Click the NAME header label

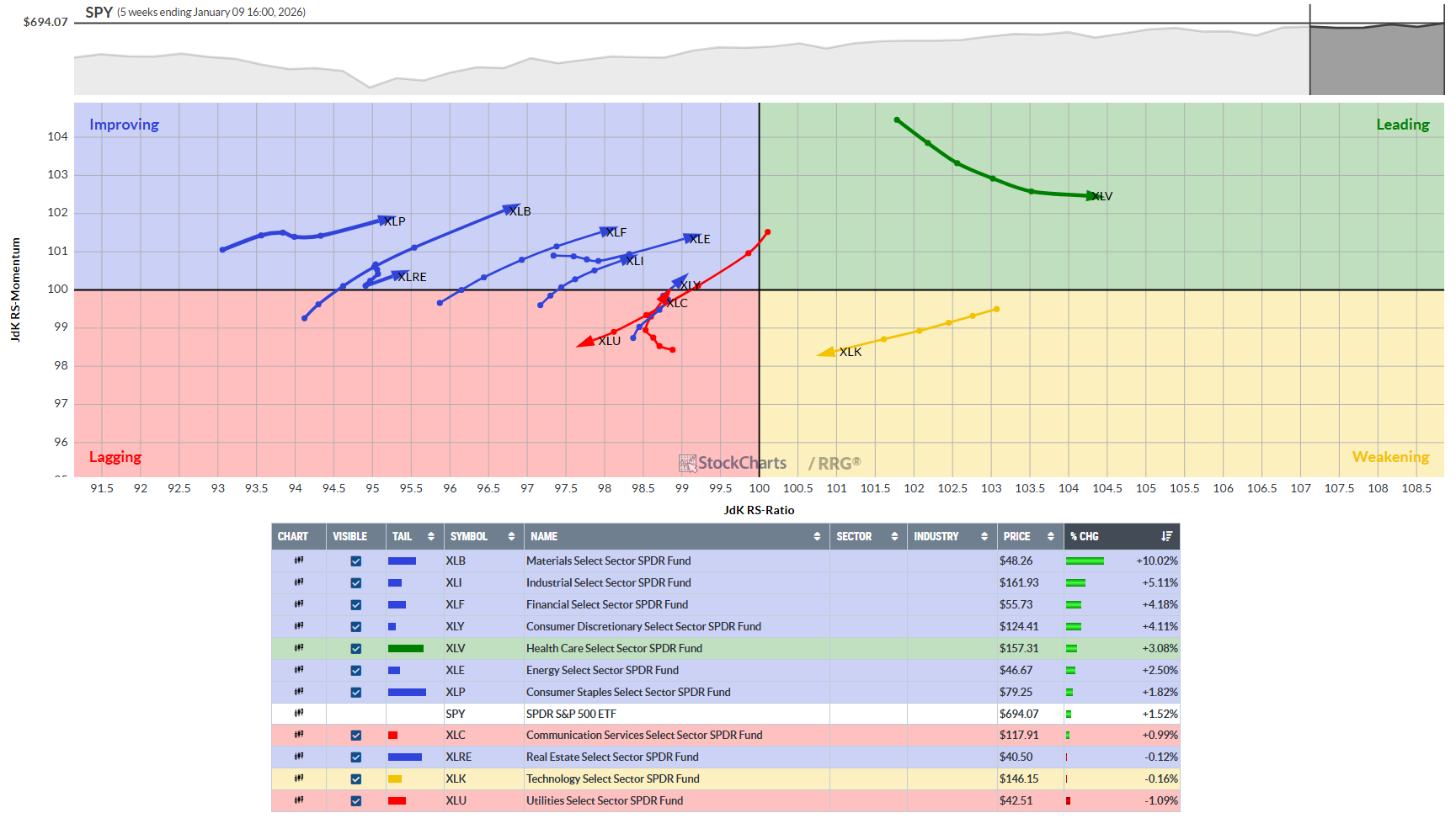tap(544, 536)
